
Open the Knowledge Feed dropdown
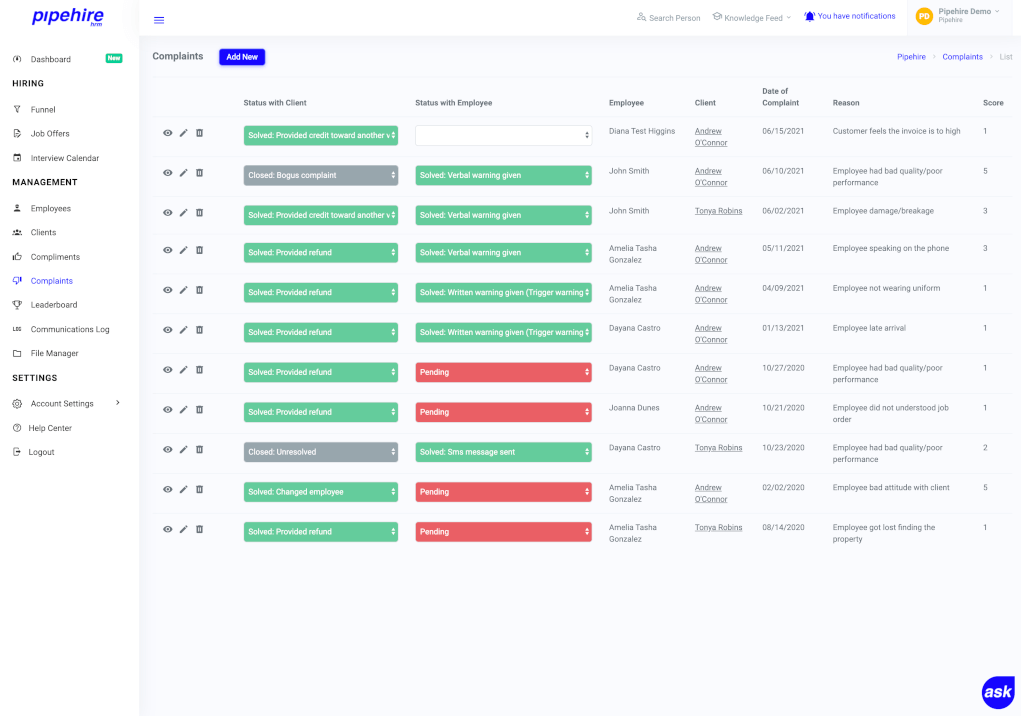[x=750, y=16]
